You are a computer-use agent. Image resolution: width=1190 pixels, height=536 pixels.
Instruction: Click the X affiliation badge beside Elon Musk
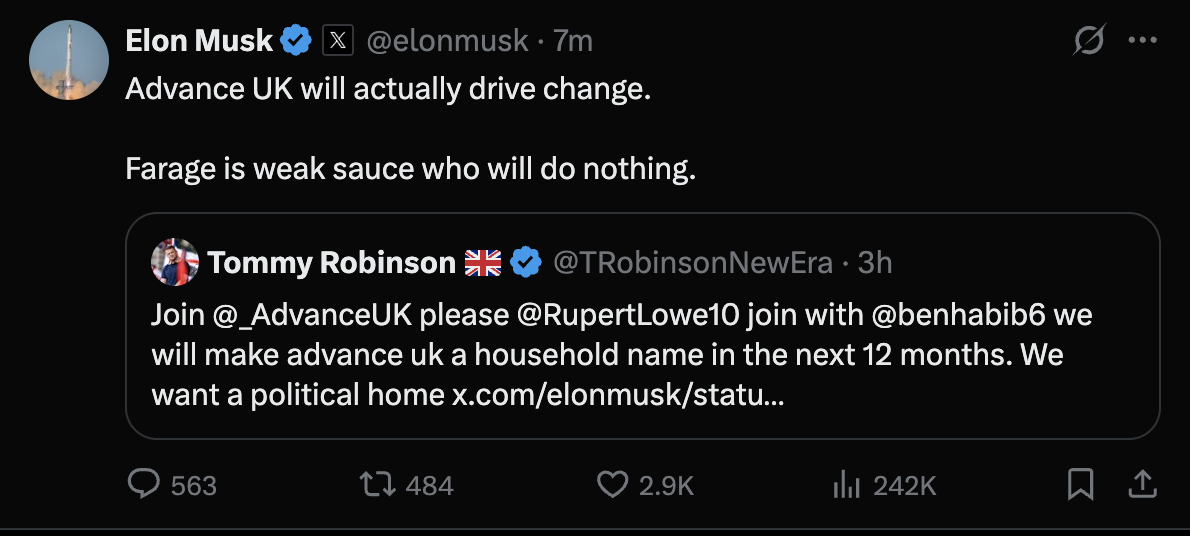(338, 41)
